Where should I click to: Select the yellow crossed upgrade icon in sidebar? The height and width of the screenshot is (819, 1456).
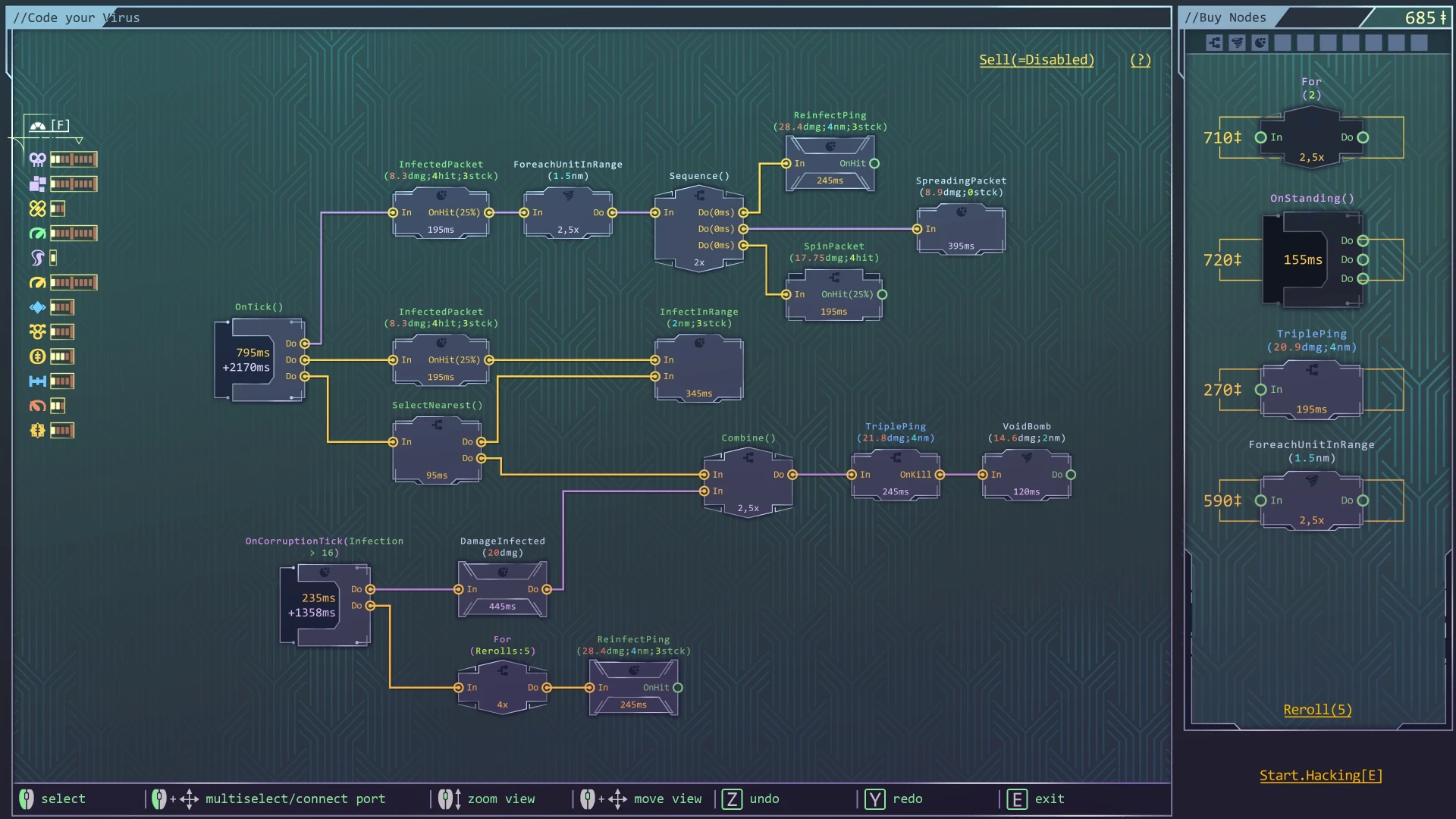point(36,208)
